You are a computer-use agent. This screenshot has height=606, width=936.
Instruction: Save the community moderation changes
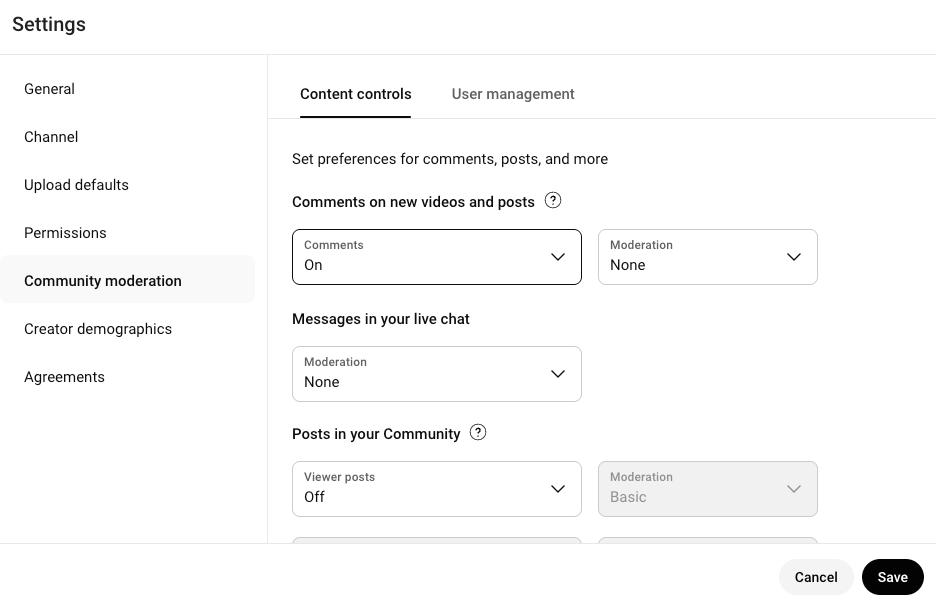point(892,577)
